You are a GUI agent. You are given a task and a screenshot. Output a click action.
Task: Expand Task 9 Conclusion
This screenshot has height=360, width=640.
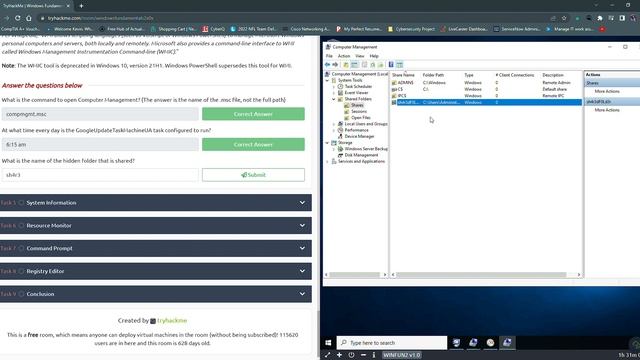(156, 294)
